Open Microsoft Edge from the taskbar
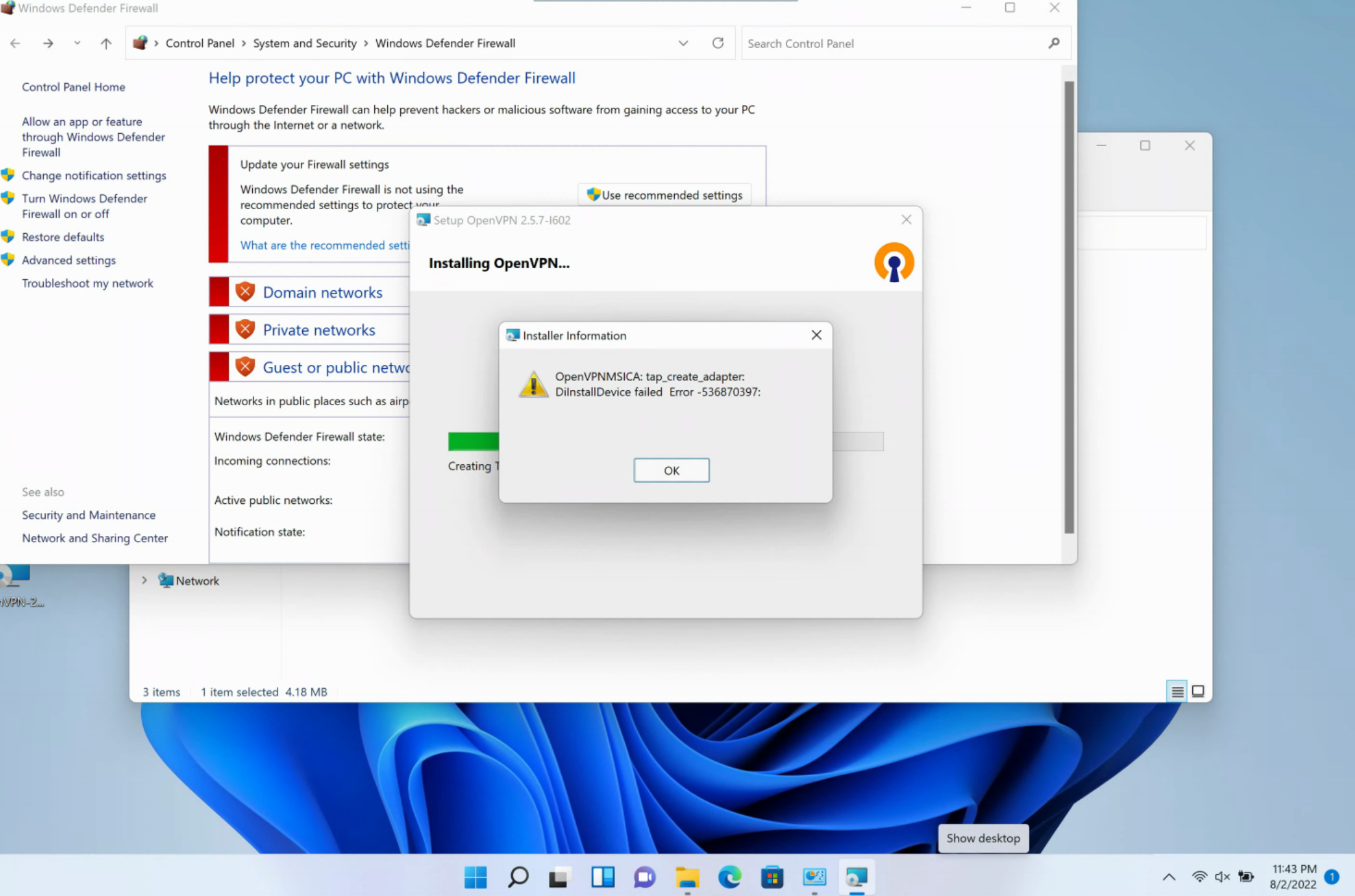 click(x=730, y=876)
